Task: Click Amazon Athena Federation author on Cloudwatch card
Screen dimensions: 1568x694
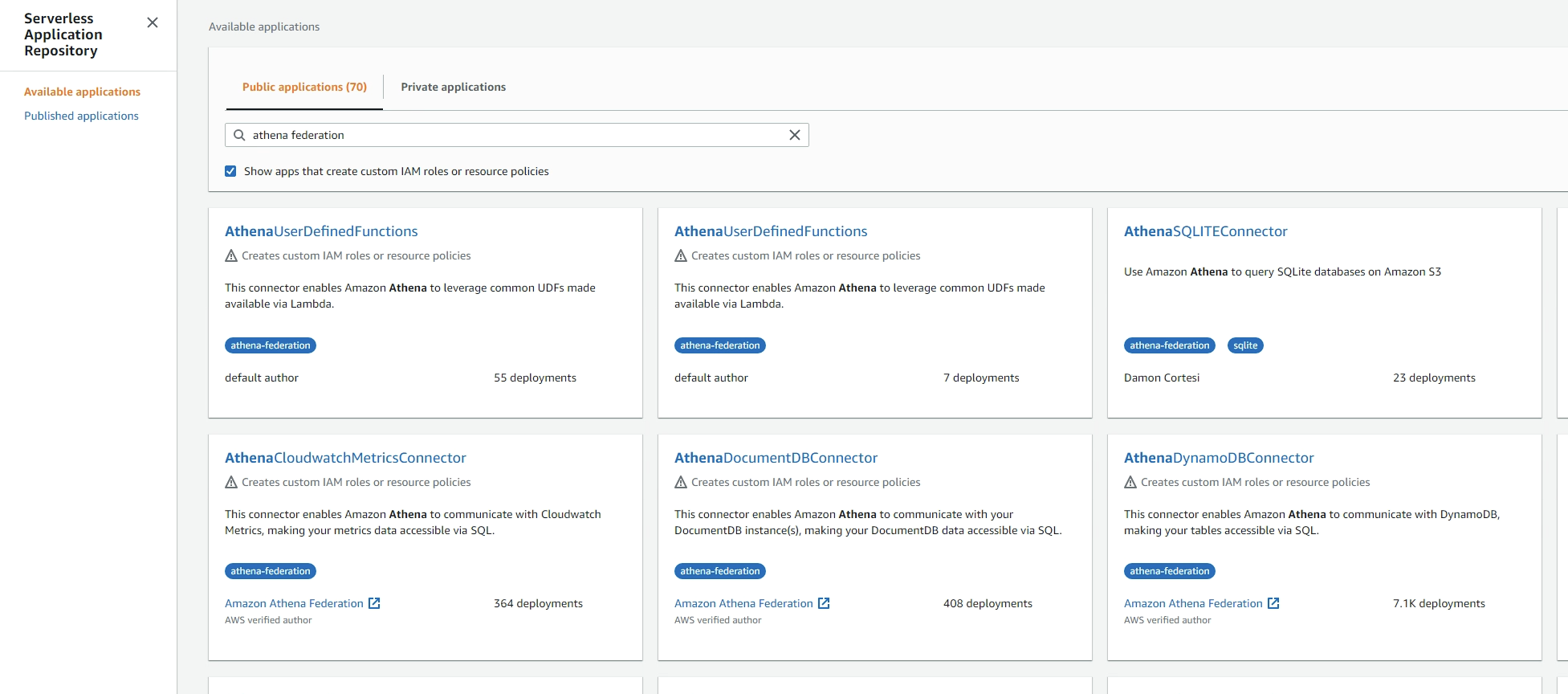Action: (294, 603)
